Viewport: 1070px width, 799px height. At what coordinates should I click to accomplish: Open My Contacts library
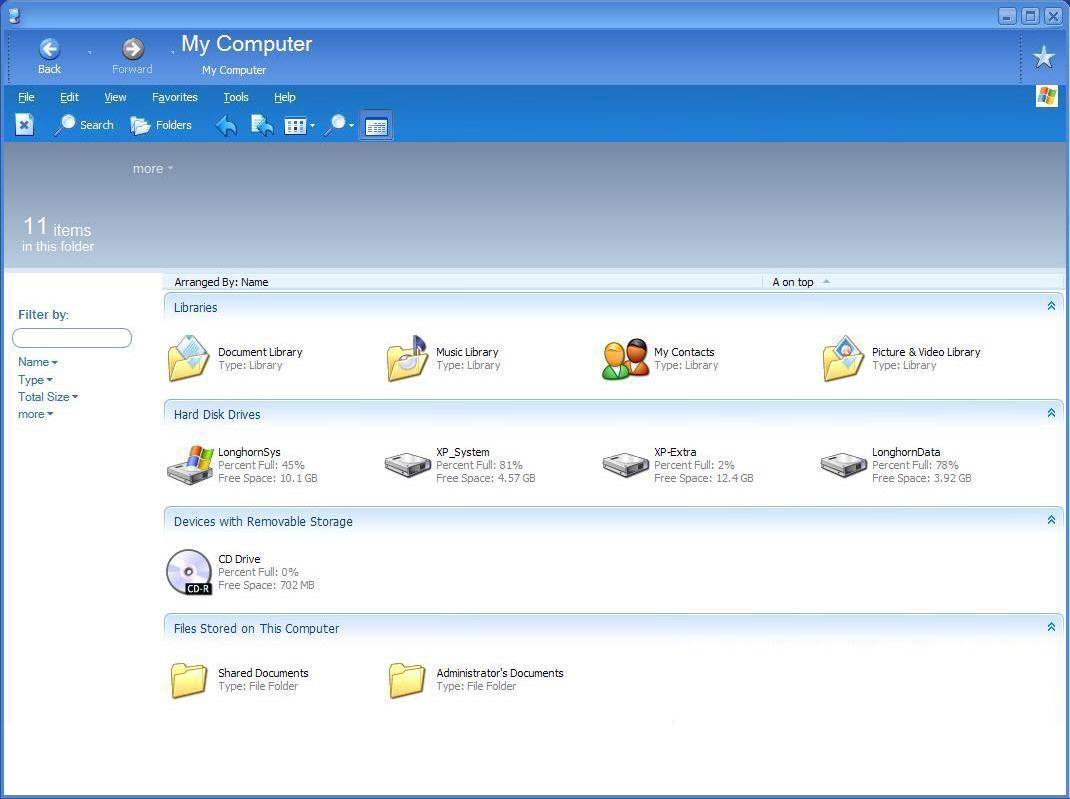625,359
